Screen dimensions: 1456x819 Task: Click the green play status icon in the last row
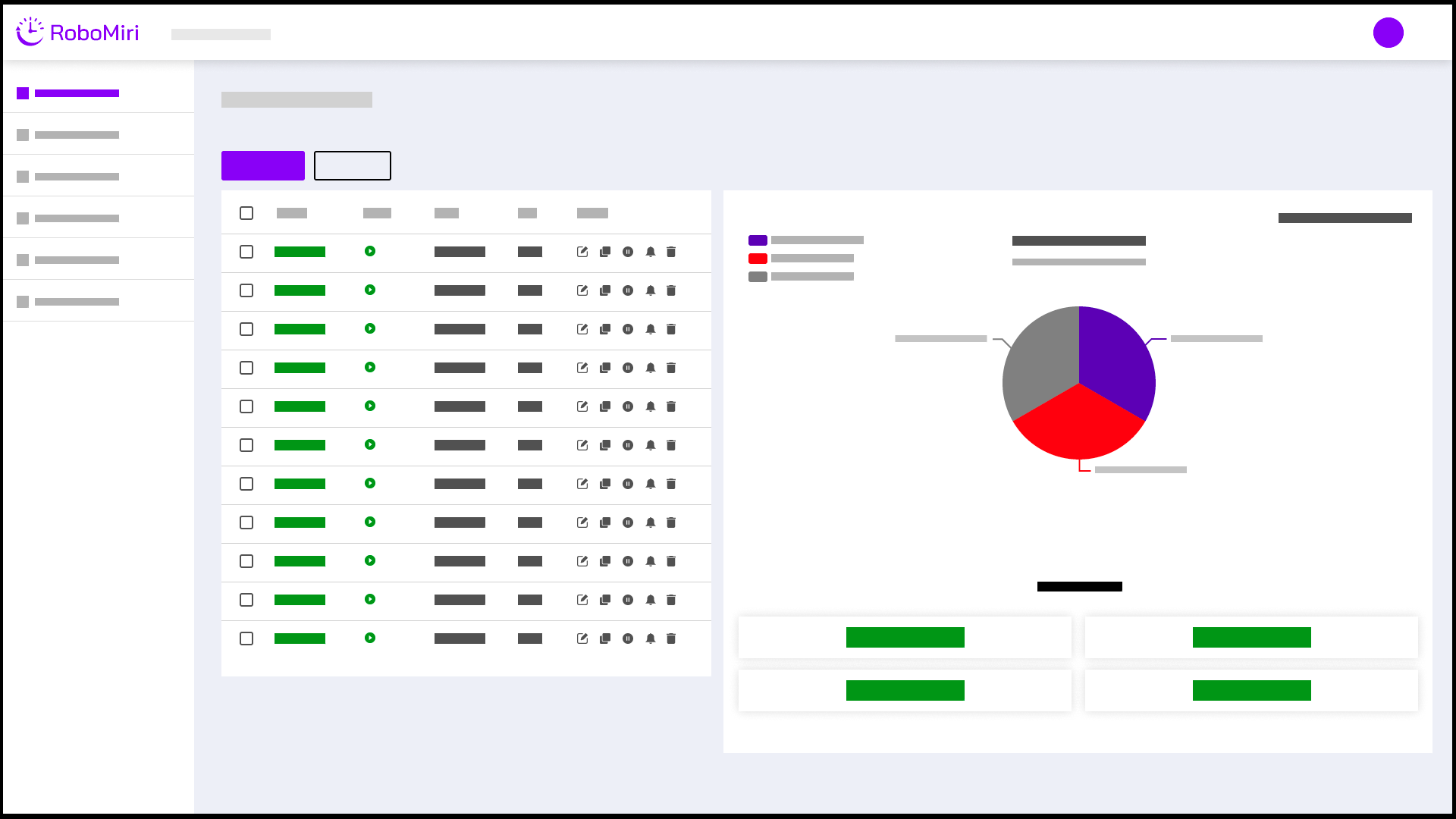coord(370,638)
